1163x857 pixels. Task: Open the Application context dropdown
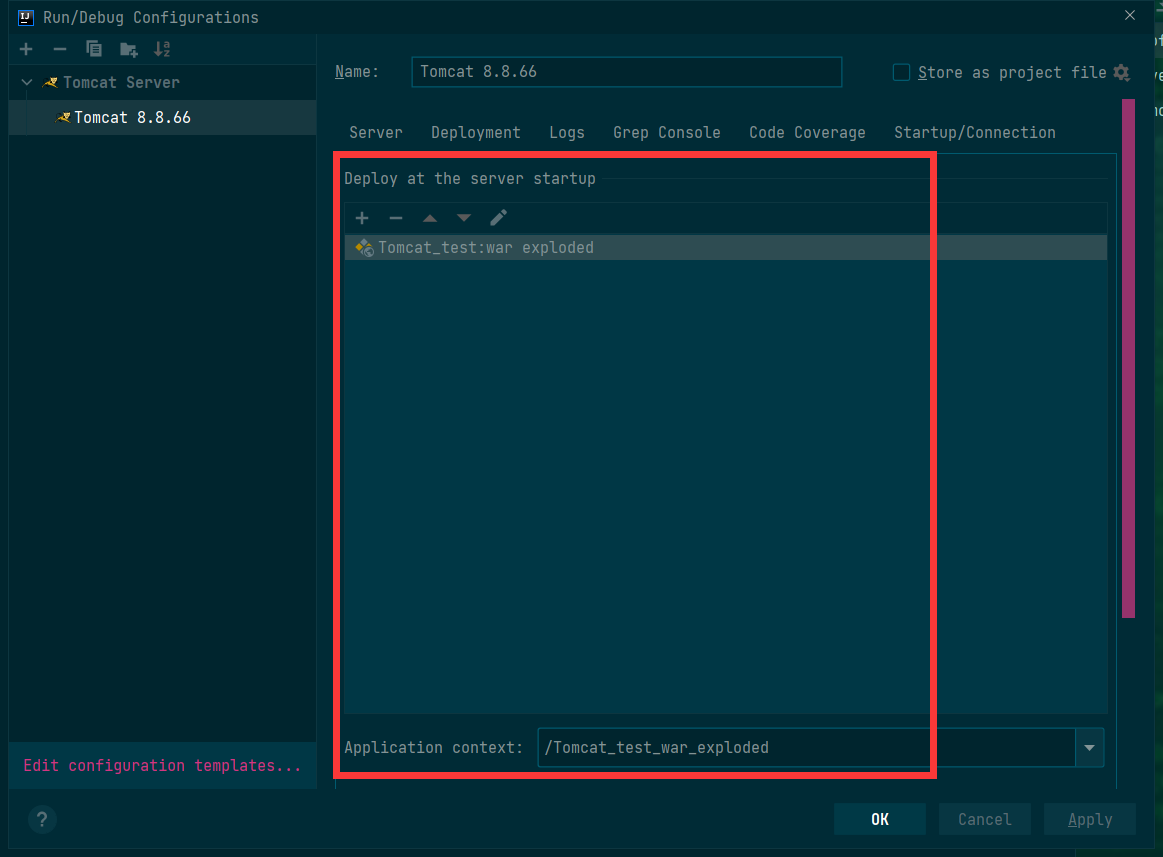[1090, 747]
